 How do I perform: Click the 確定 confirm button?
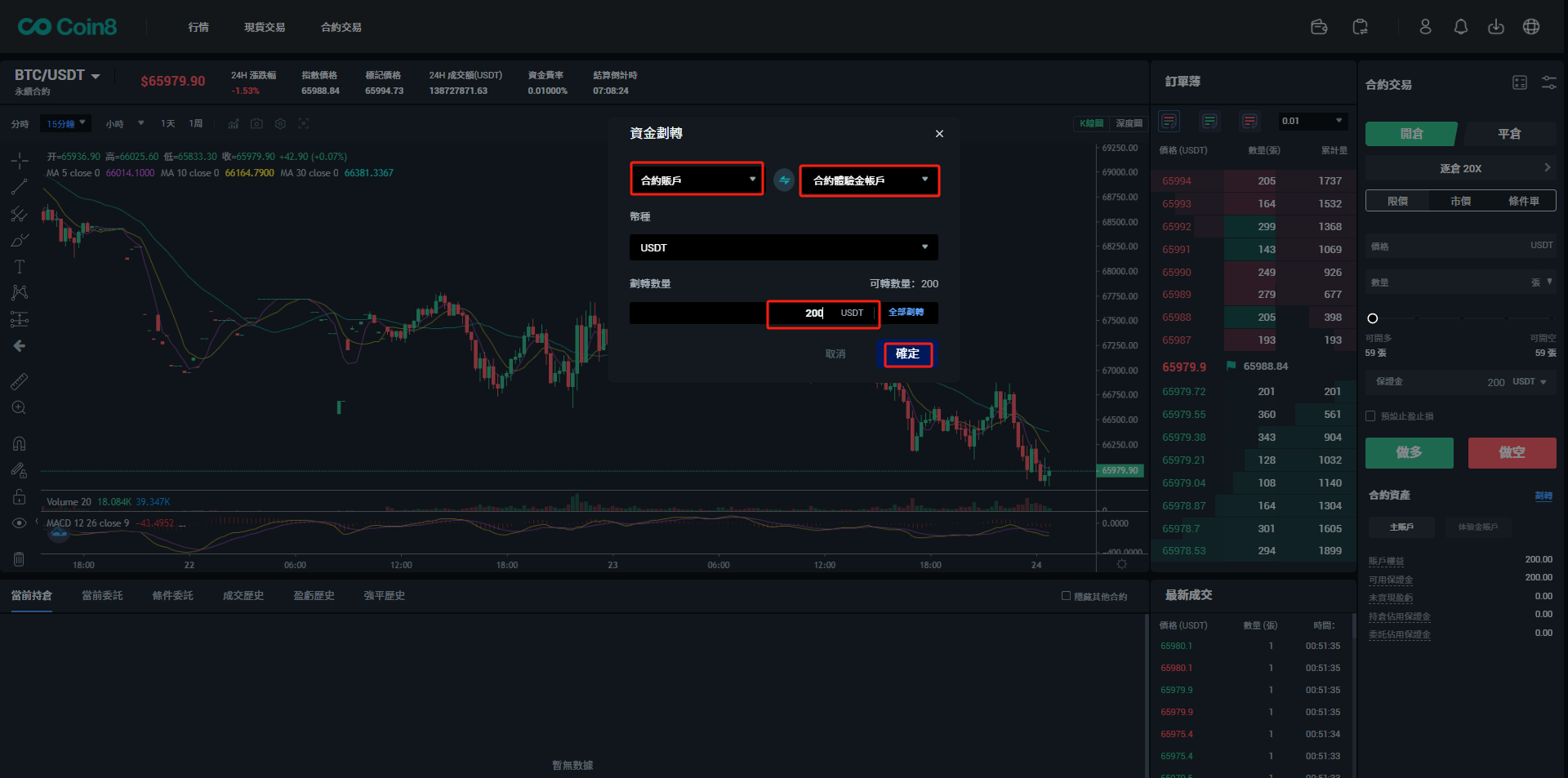pos(907,354)
